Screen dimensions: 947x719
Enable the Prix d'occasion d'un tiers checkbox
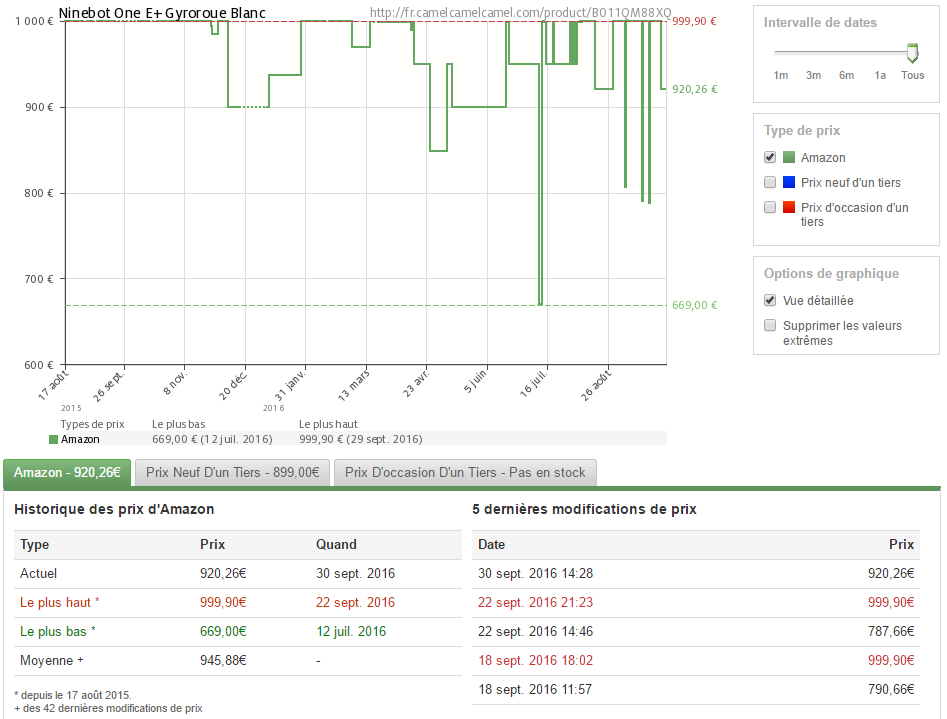pyautogui.click(x=769, y=207)
